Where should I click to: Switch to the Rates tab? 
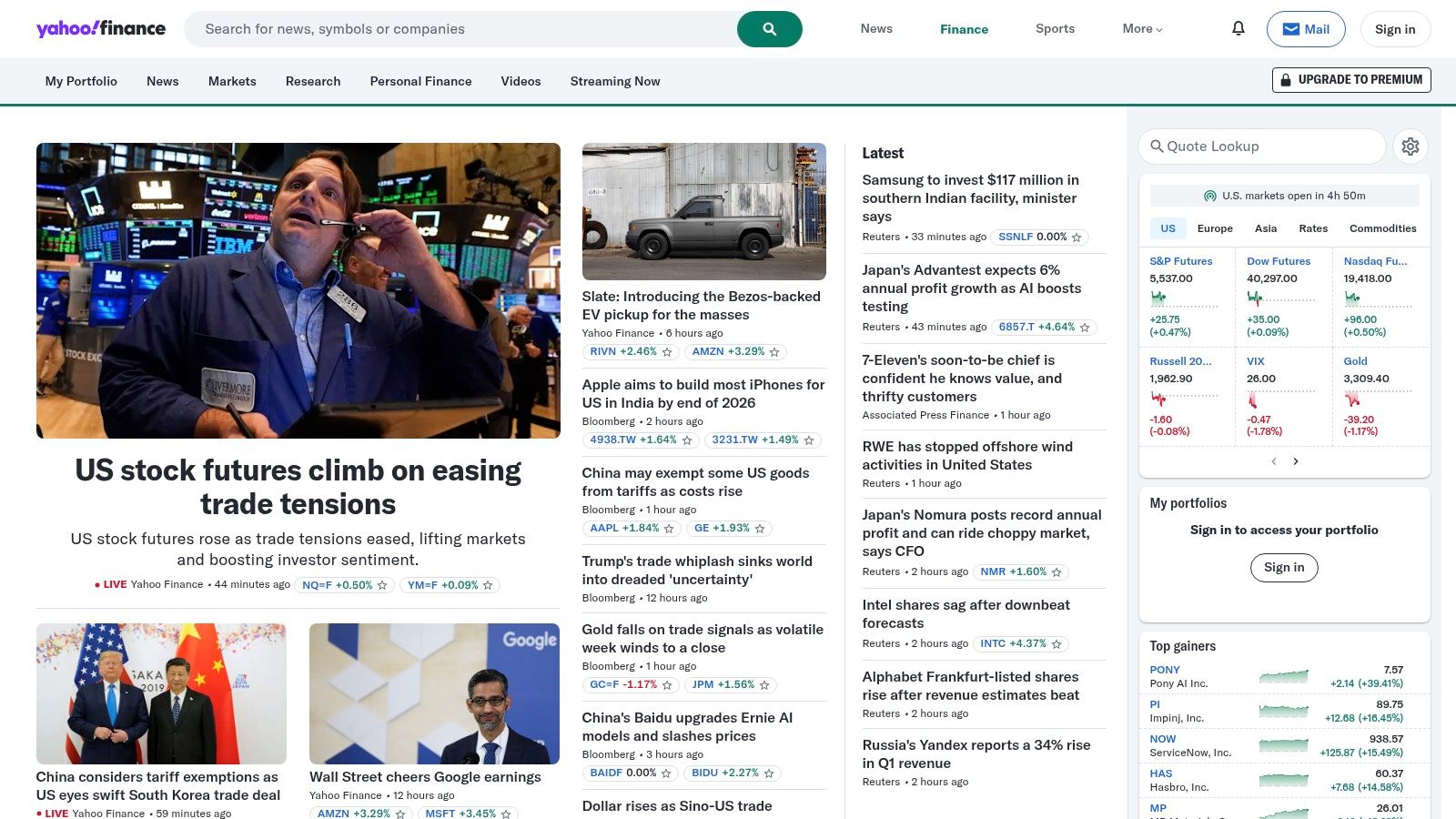click(x=1313, y=228)
